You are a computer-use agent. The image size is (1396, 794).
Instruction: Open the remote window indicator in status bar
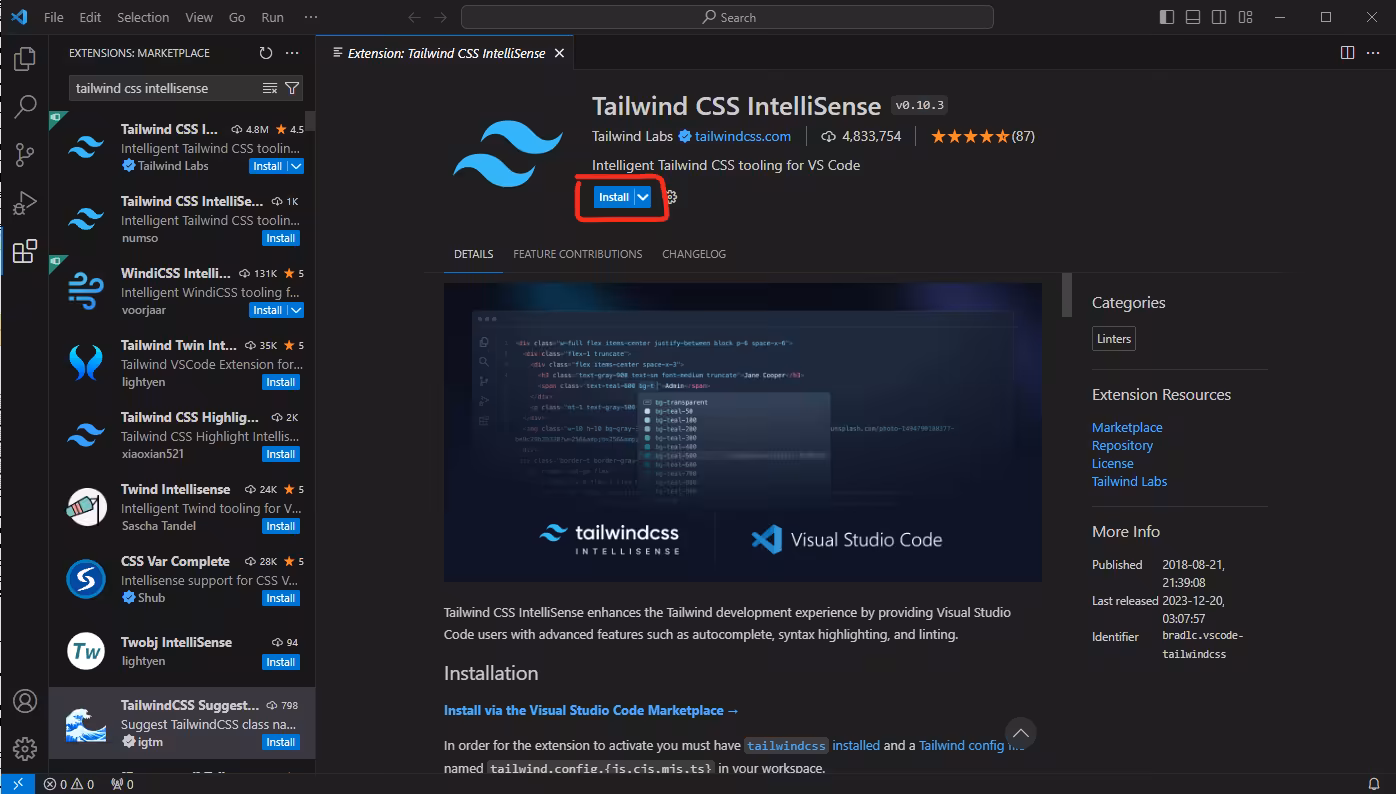point(17,784)
